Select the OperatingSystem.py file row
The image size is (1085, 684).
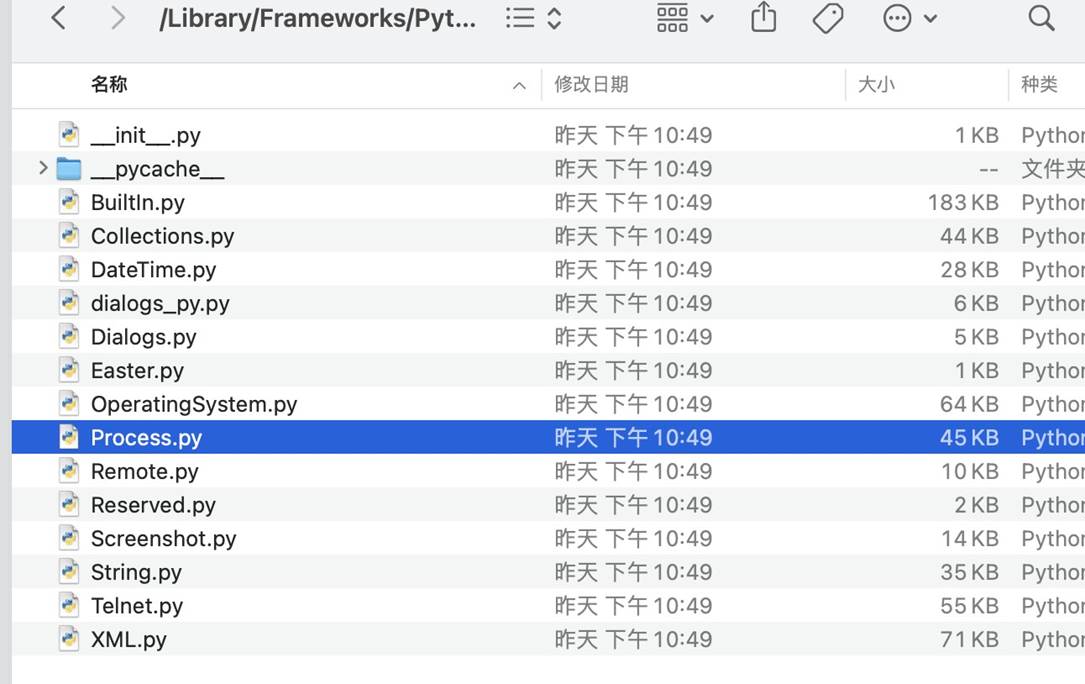[194, 404]
